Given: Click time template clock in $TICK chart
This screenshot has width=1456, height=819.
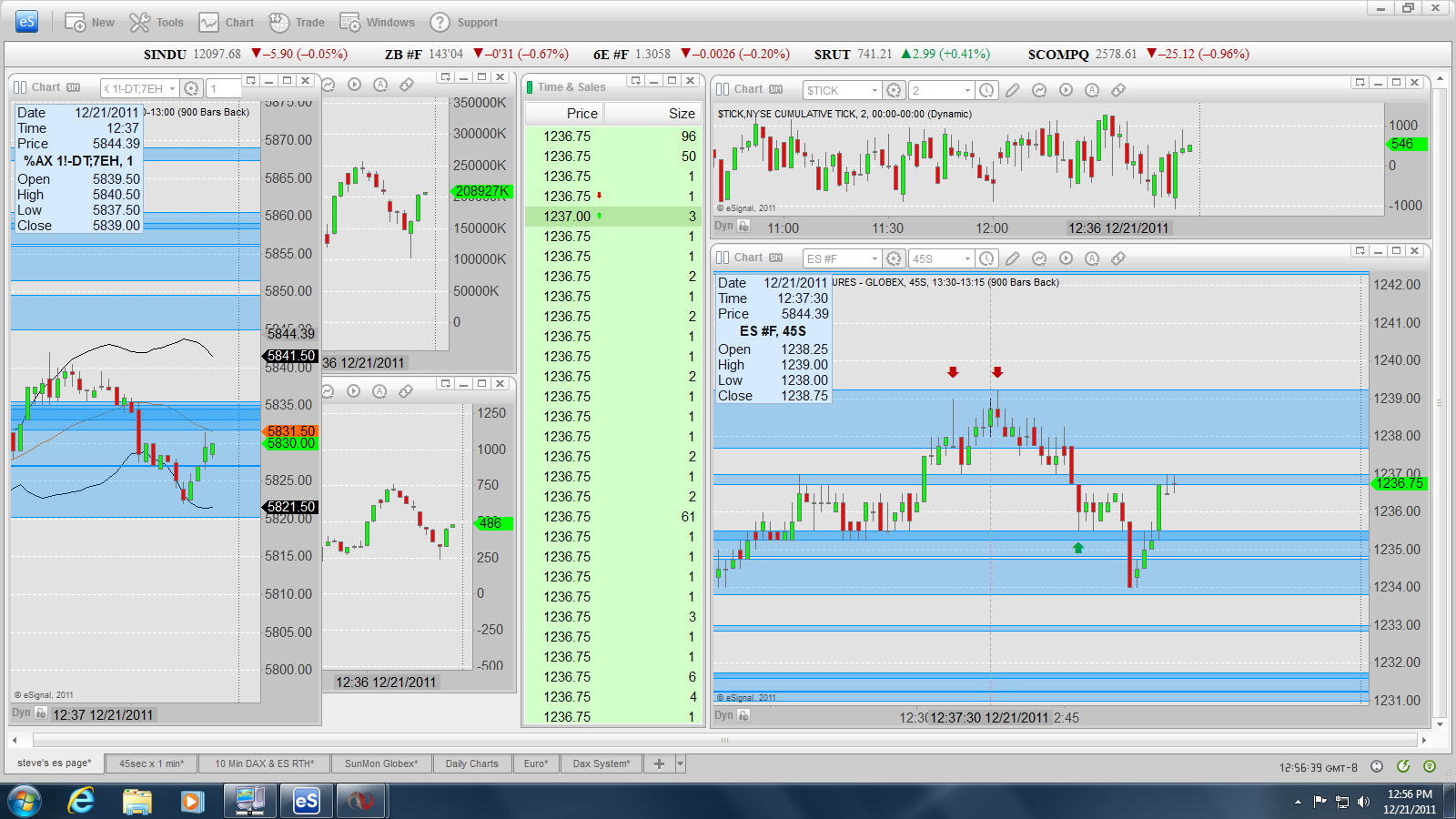Looking at the screenshot, I should [986, 90].
